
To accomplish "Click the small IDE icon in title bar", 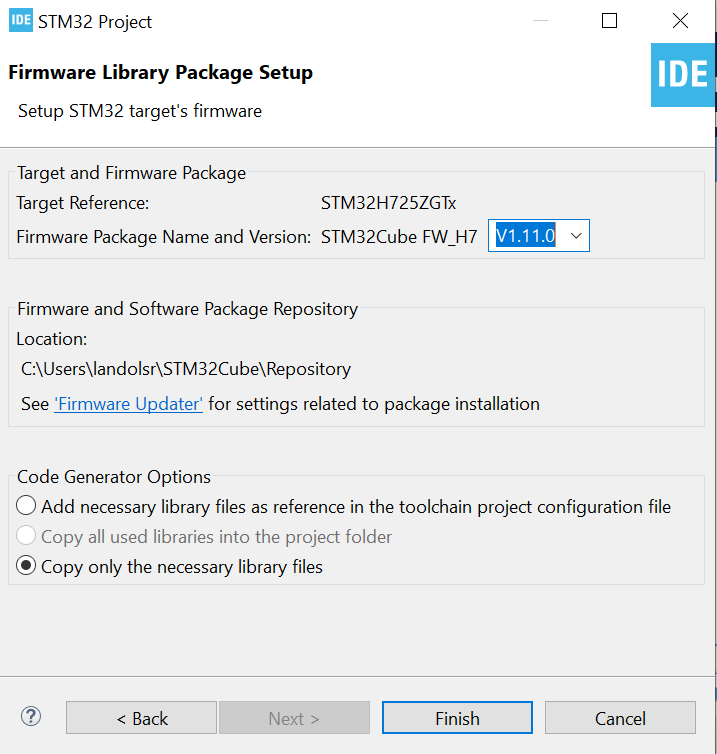I will pos(21,20).
